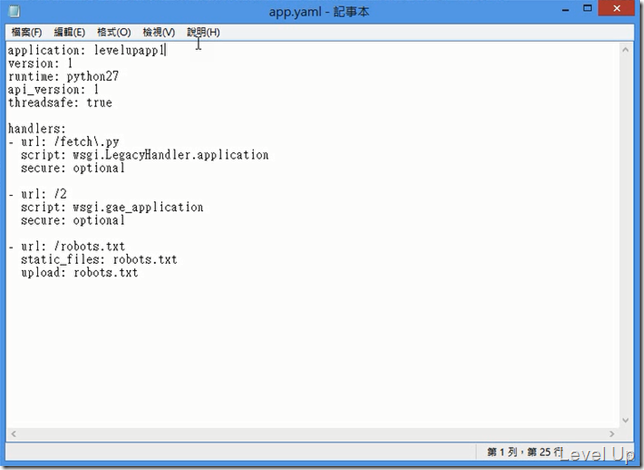
Task: Click the 'threadsafe: true' line
Action: 60,102
